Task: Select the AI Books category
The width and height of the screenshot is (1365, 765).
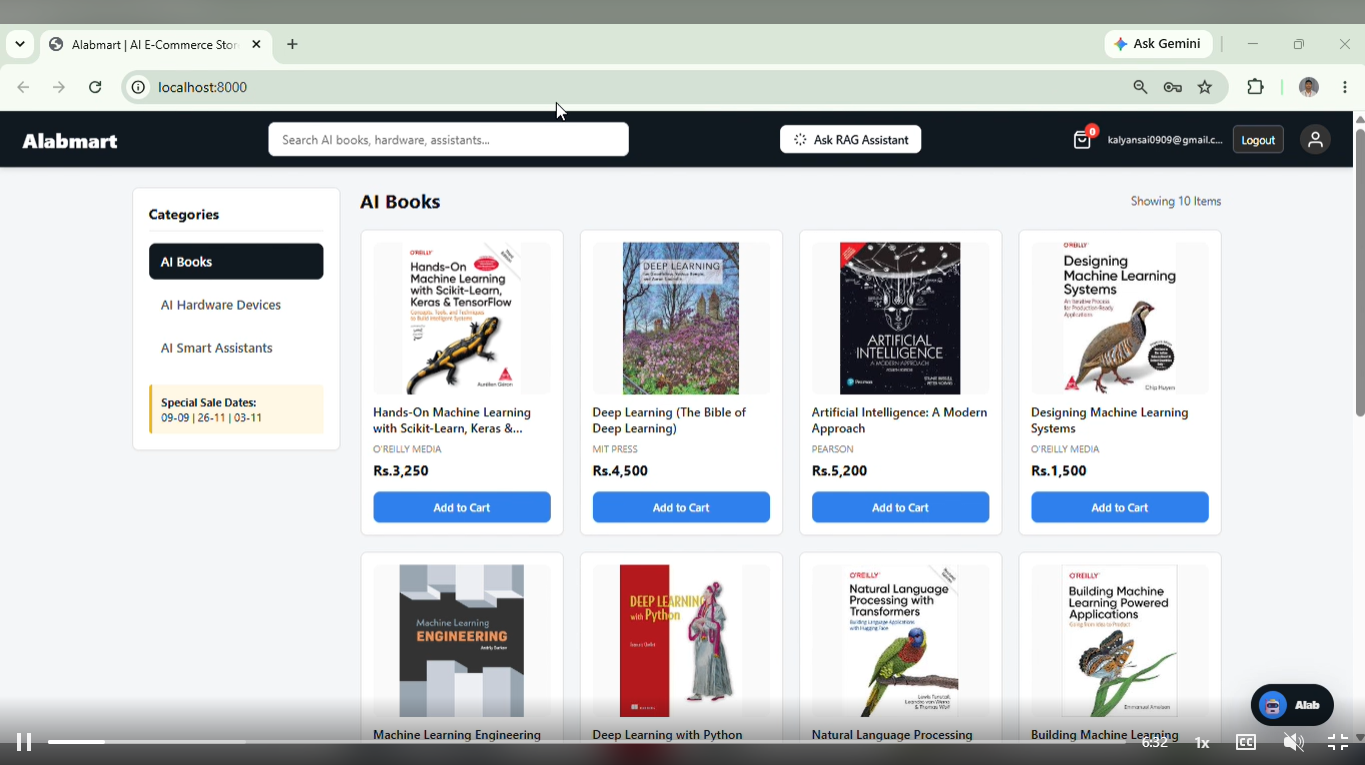Action: (x=236, y=262)
